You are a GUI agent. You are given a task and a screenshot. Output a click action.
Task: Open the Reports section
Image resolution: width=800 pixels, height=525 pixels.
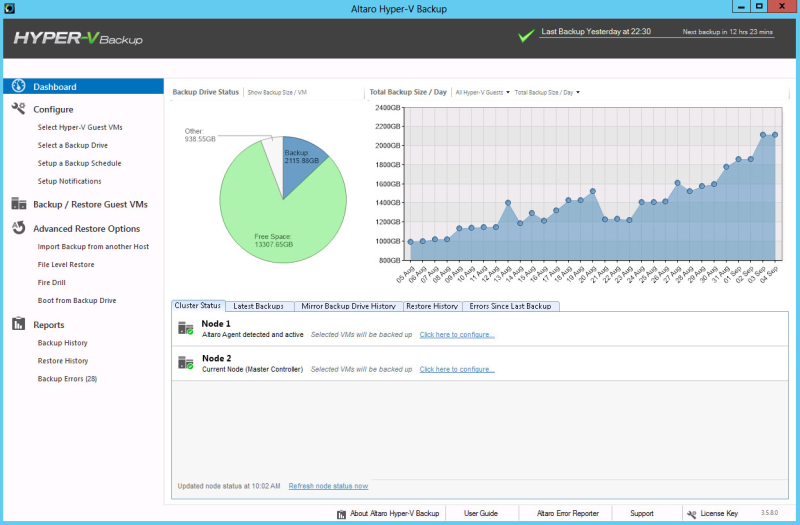(48, 325)
